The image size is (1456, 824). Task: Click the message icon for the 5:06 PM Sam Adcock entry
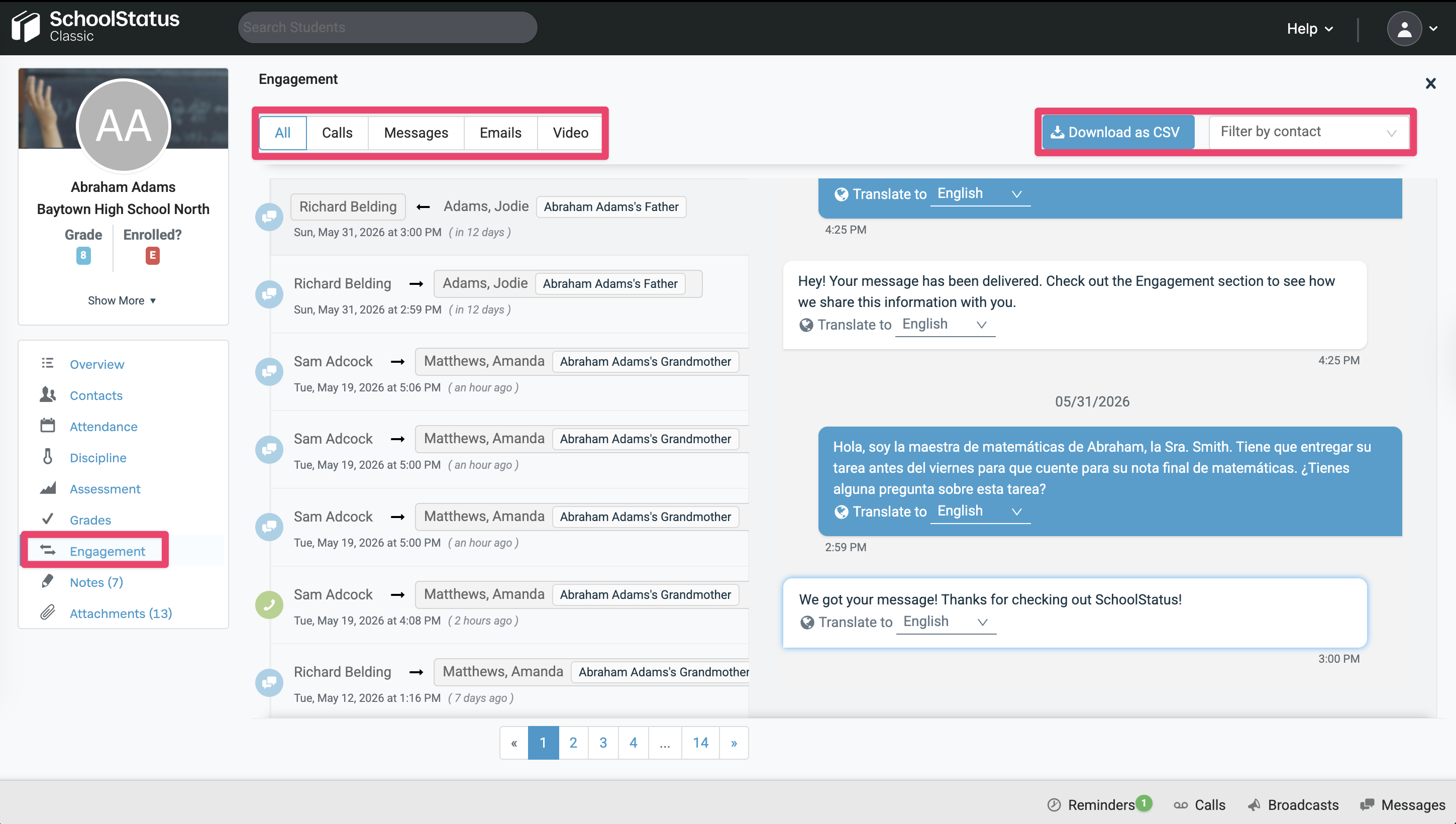(x=269, y=372)
